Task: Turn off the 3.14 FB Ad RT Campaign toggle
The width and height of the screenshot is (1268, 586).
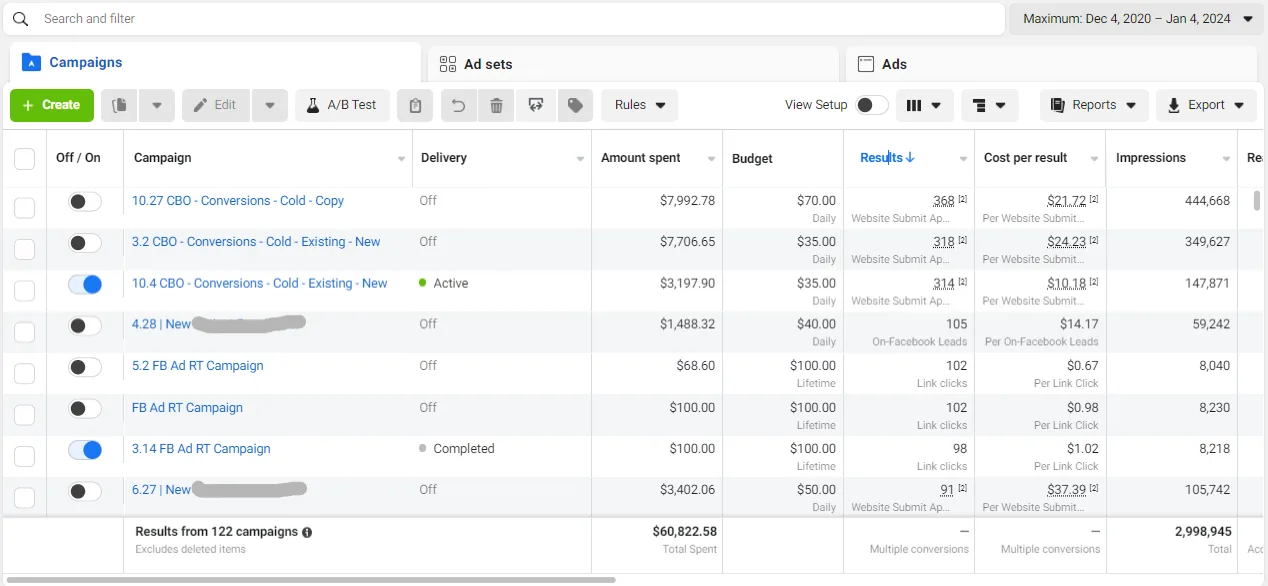Action: pos(85,449)
